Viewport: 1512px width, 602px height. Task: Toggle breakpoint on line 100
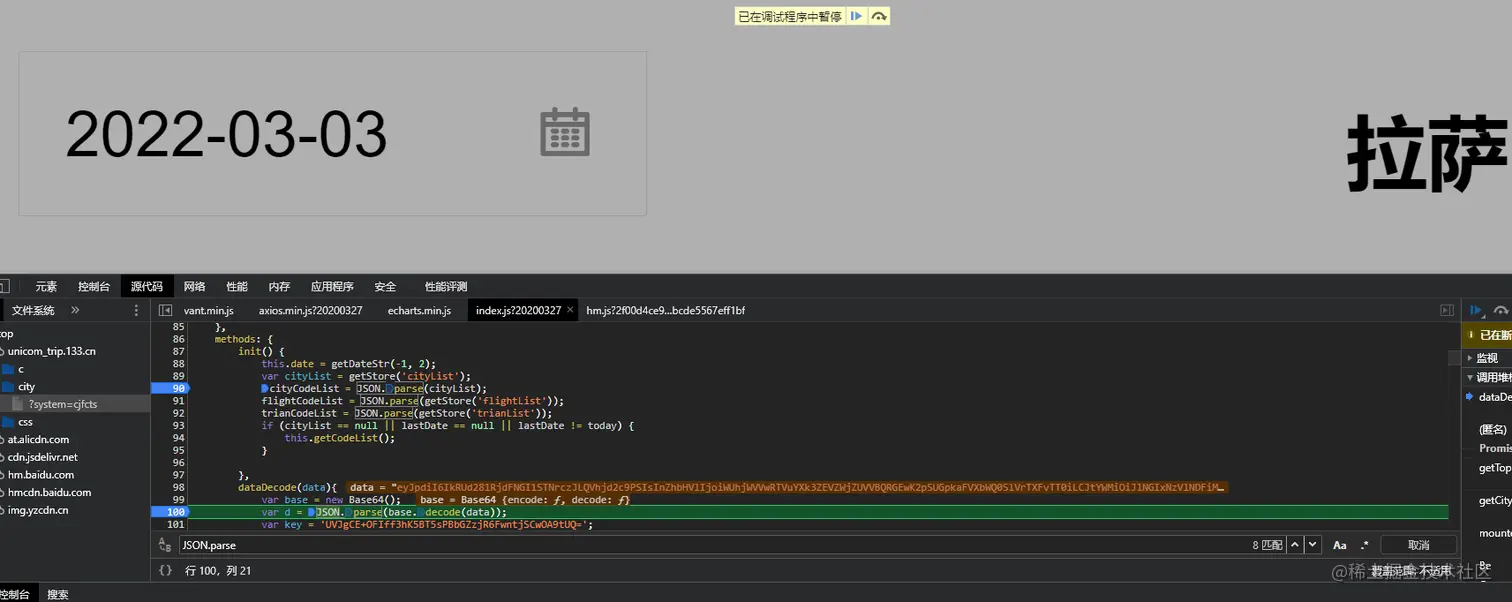(x=170, y=512)
